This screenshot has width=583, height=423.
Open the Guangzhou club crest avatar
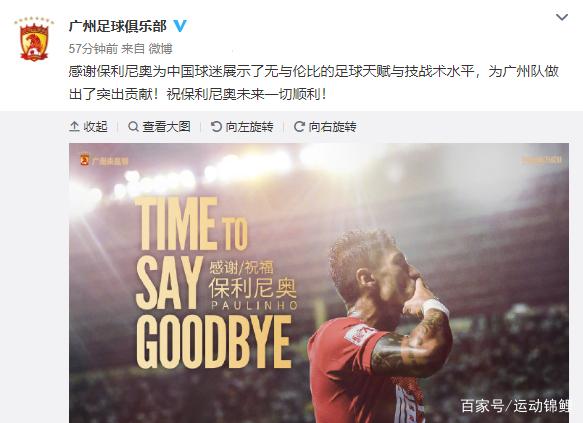pyautogui.click(x=34, y=39)
